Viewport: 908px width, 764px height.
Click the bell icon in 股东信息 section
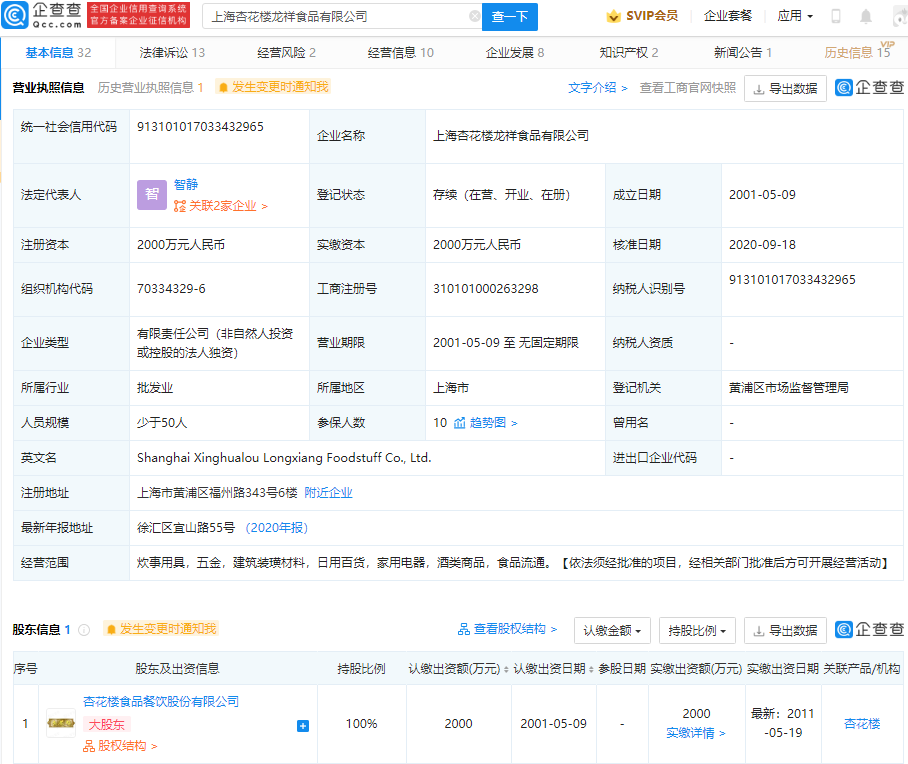tap(111, 630)
